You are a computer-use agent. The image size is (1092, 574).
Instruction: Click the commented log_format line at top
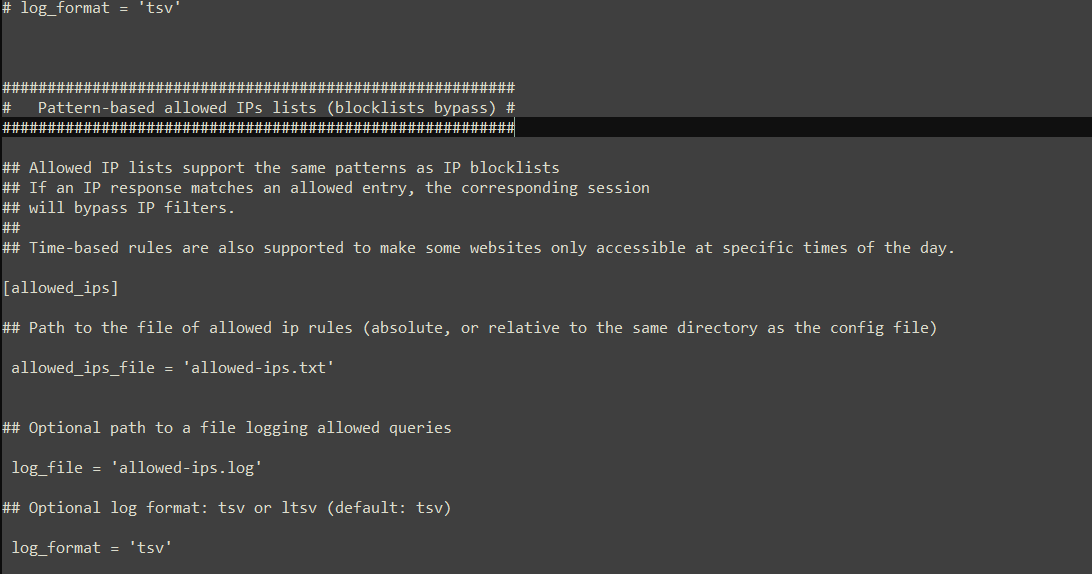(x=91, y=8)
